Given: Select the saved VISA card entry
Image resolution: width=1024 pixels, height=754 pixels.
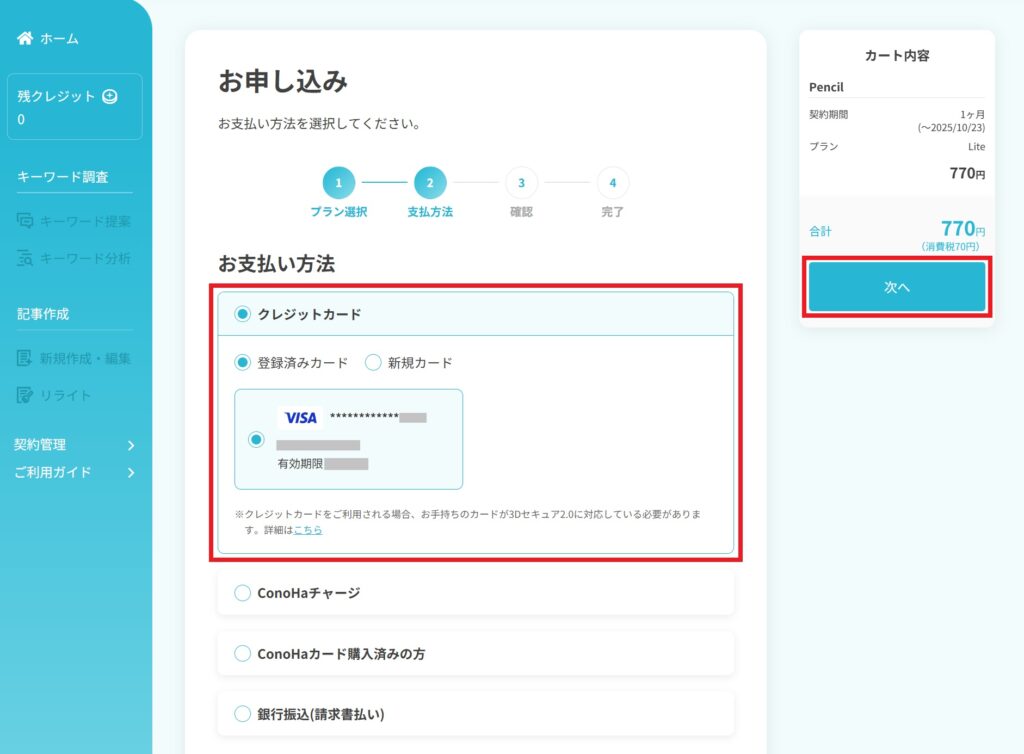Looking at the screenshot, I should point(256,439).
